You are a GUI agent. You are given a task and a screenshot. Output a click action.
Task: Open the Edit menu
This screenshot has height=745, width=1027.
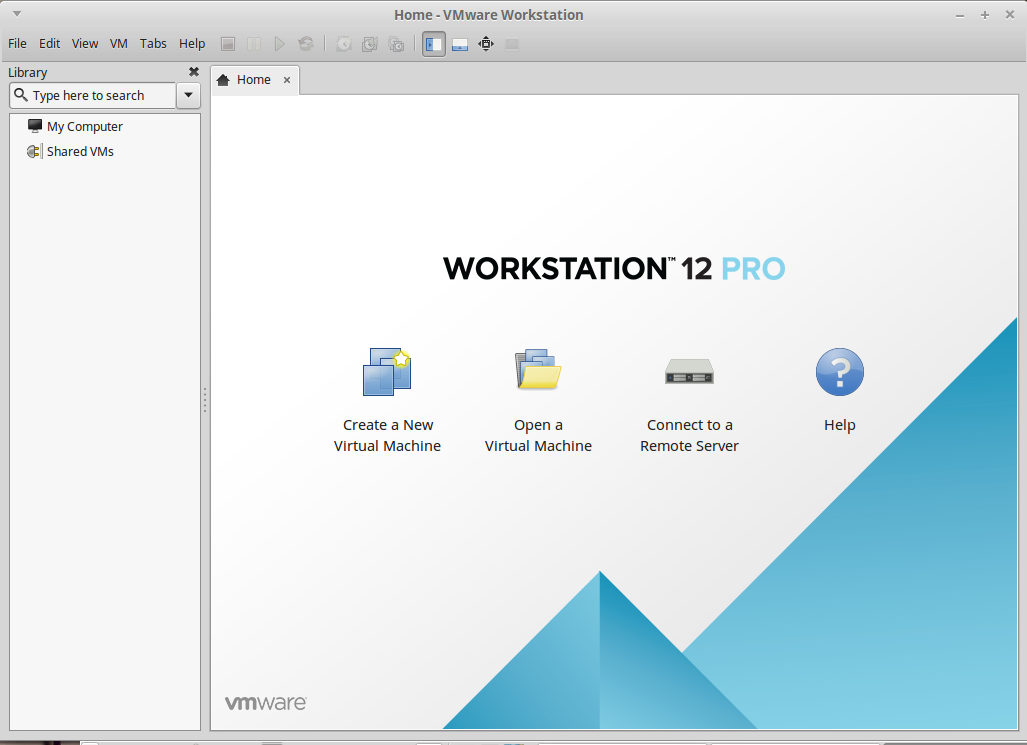49,43
